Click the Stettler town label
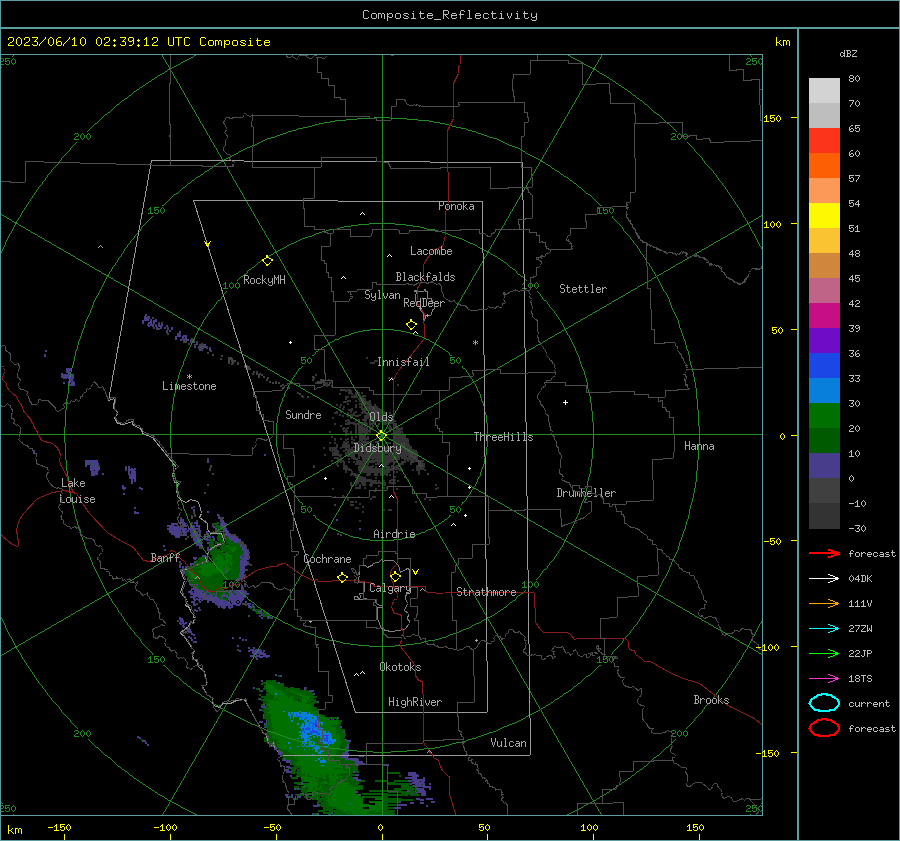The width and height of the screenshot is (900, 841). click(x=583, y=289)
